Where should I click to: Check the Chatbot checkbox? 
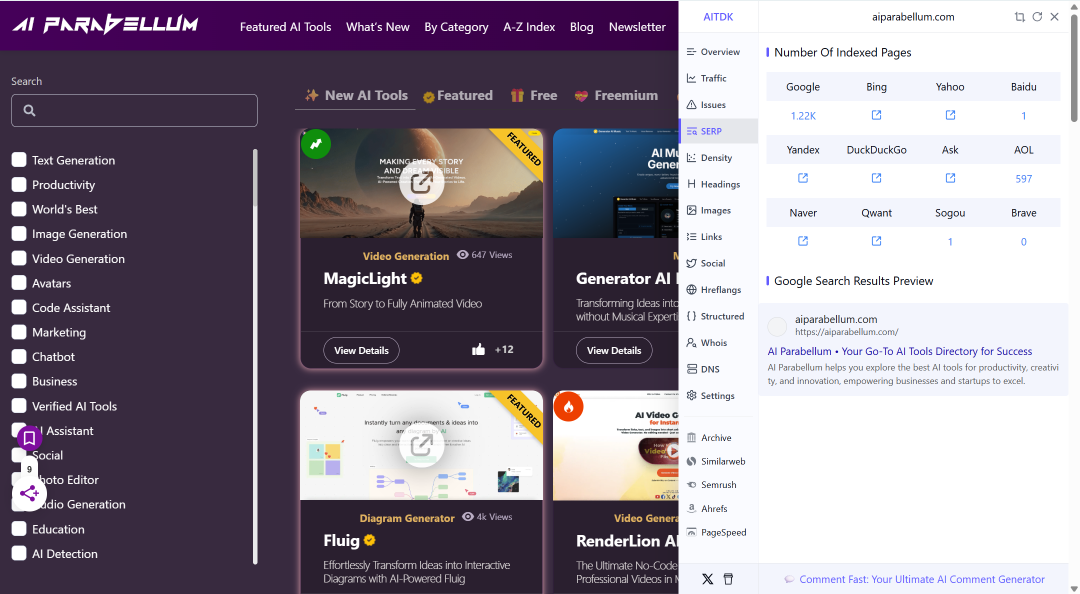pos(19,356)
